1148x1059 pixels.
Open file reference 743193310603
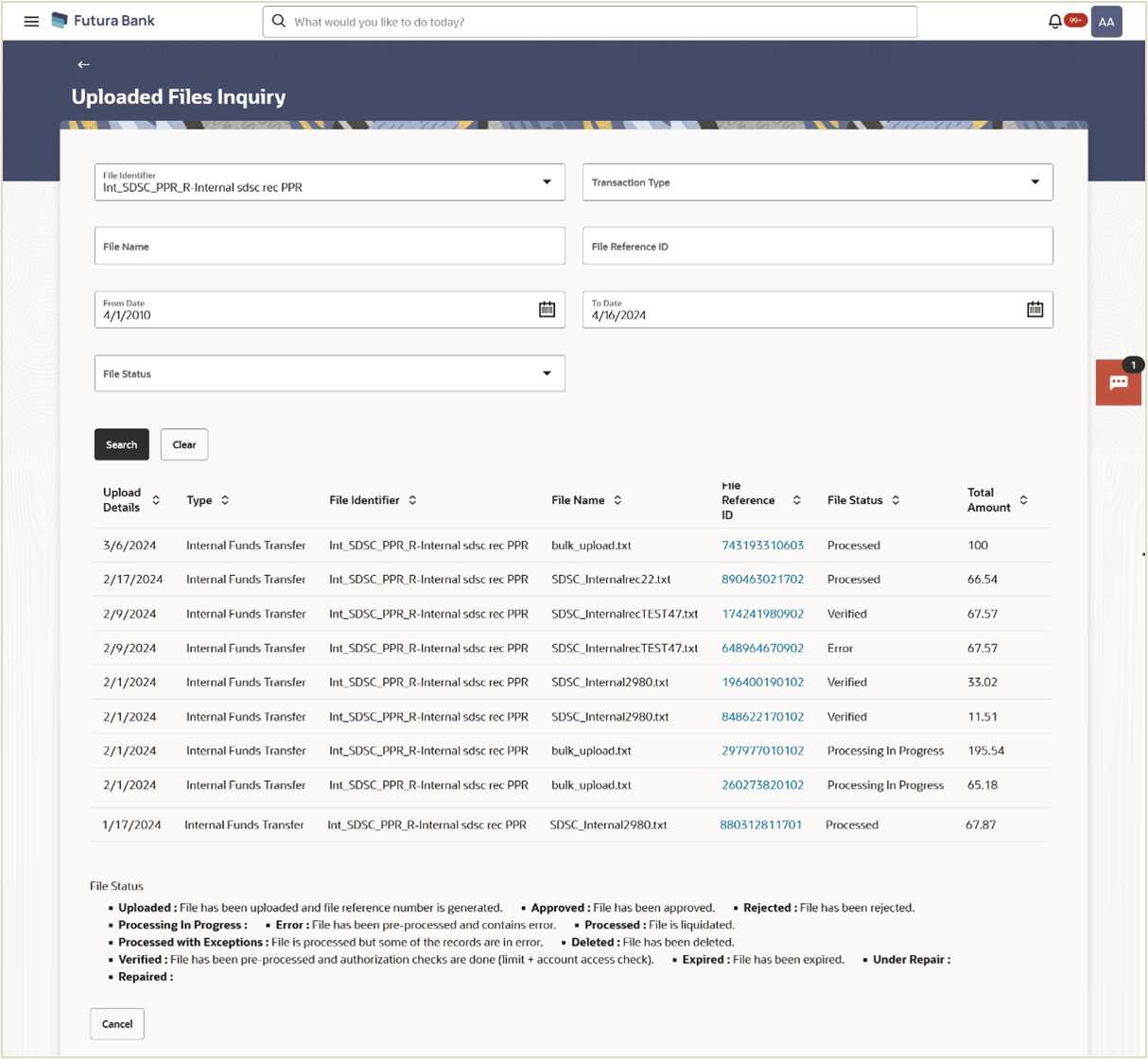click(x=762, y=546)
